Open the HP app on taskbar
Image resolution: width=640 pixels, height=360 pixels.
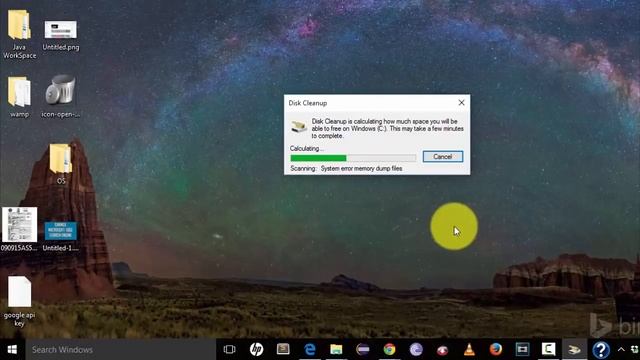(256, 349)
